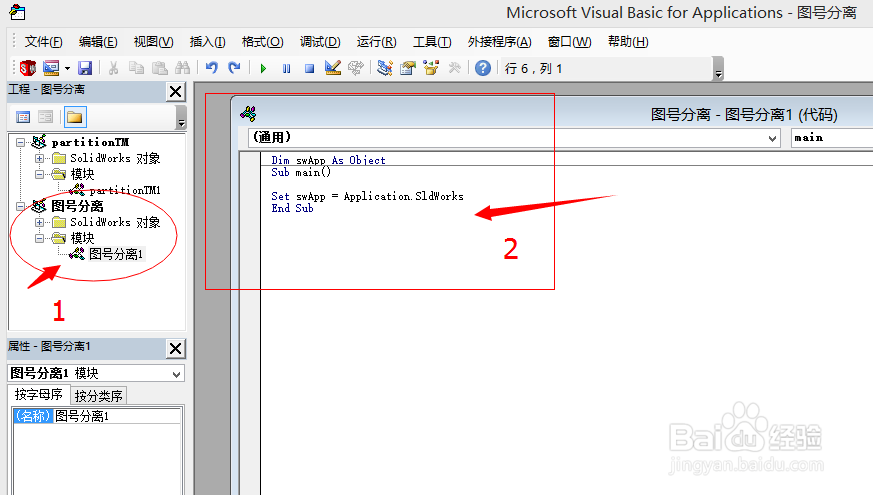Undo the last edit

212,68
